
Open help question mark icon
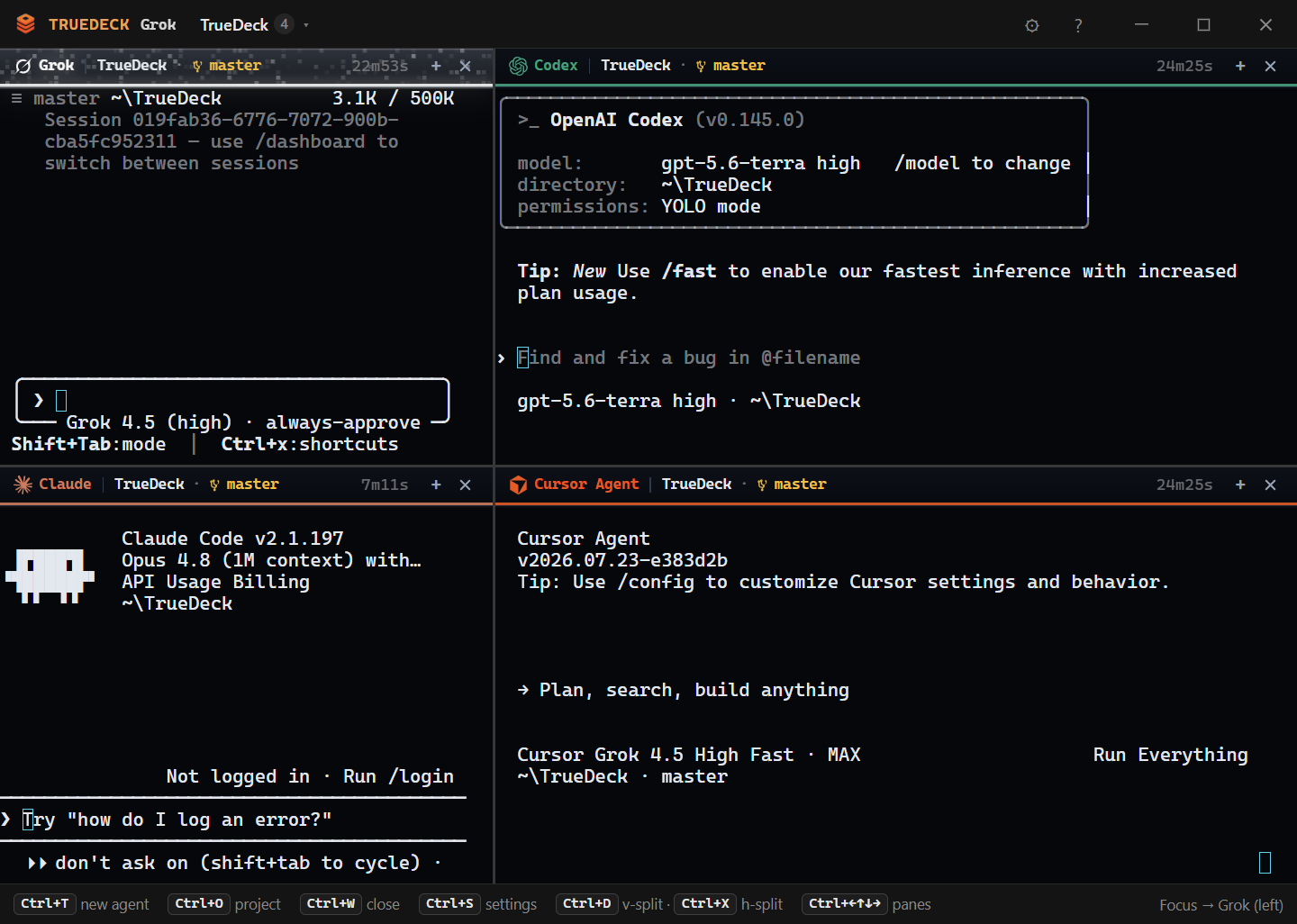click(1078, 25)
